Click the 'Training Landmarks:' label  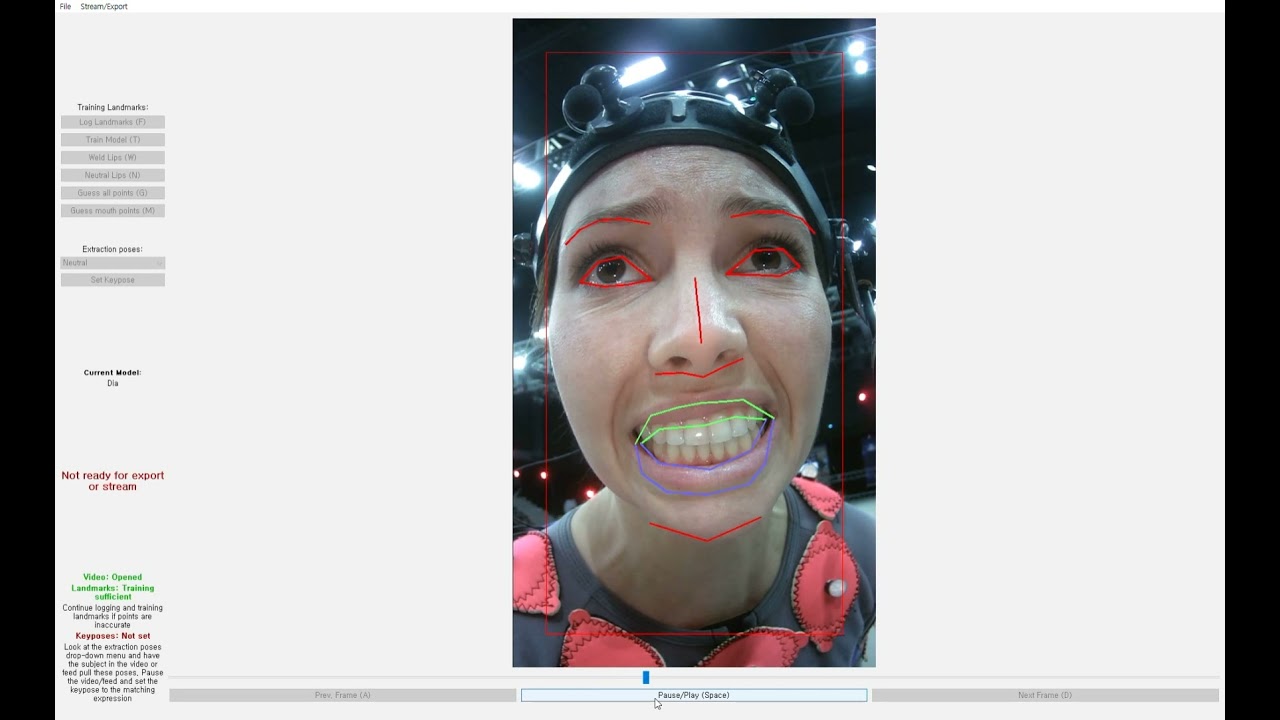coord(113,107)
